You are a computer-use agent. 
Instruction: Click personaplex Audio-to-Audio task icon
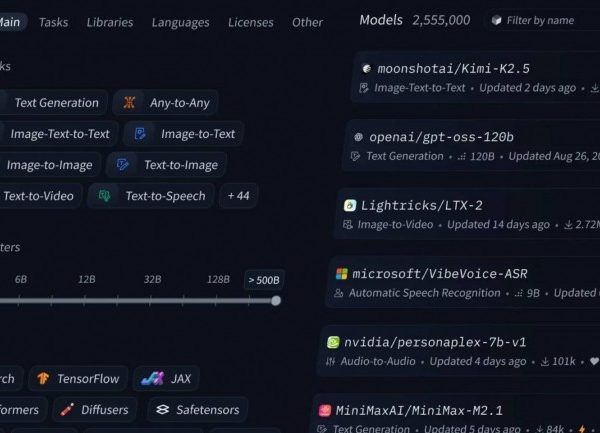pyautogui.click(x=330, y=361)
